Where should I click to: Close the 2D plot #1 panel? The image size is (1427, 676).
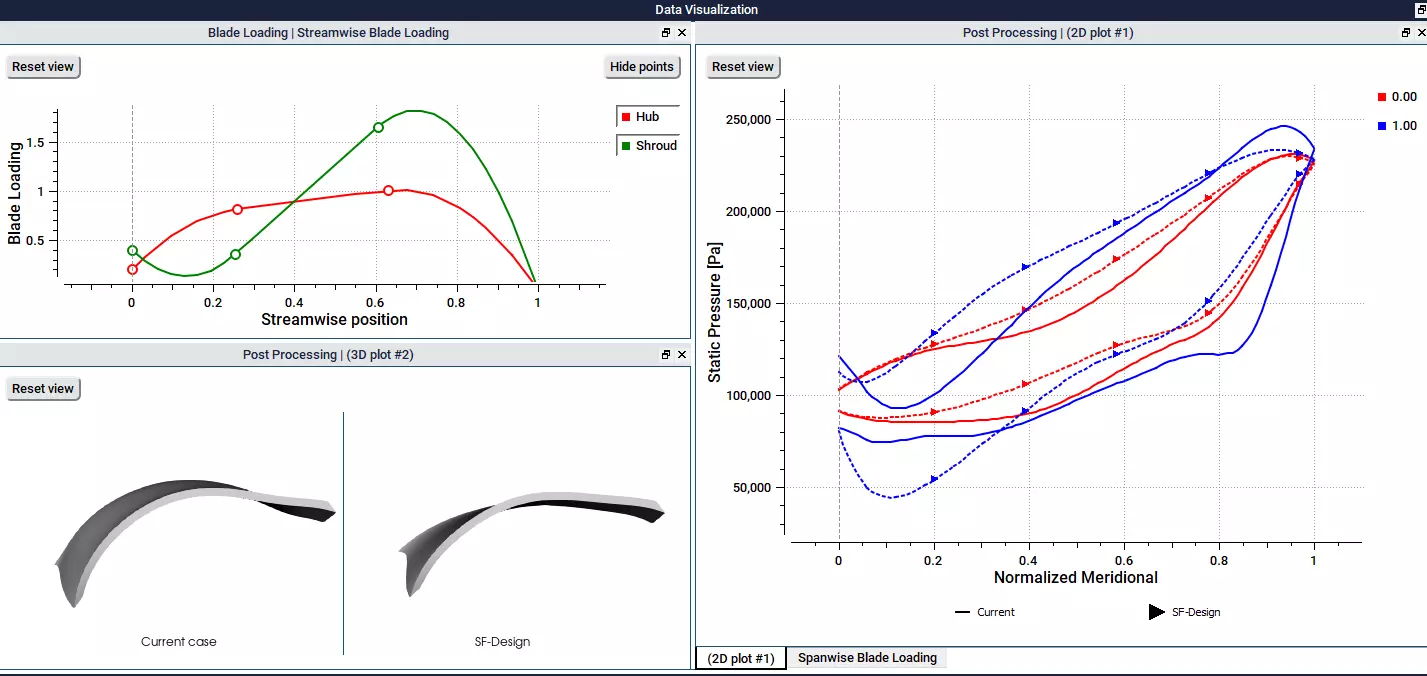click(1420, 33)
